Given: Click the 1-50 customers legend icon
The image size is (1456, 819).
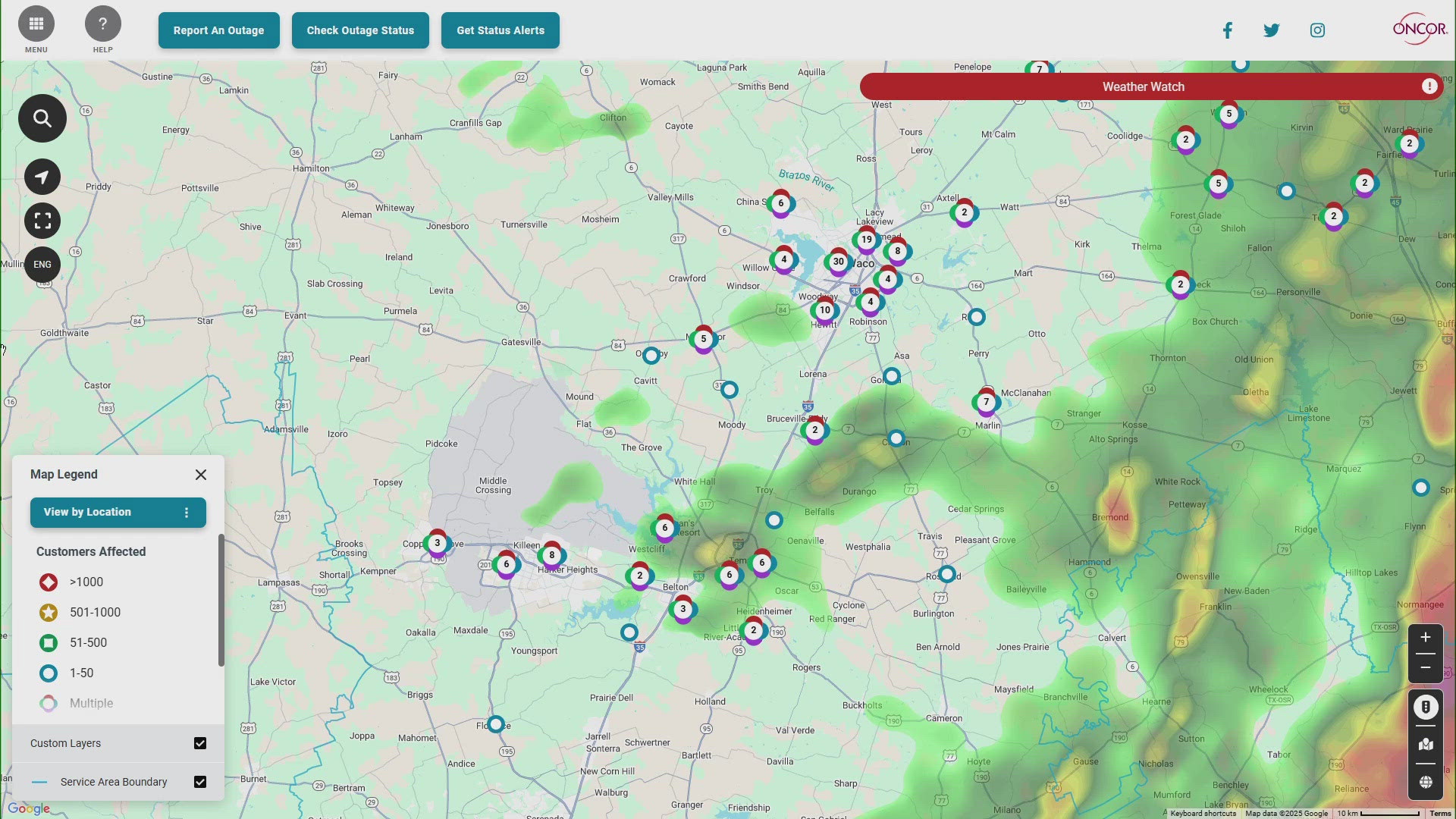Looking at the screenshot, I should click(49, 673).
